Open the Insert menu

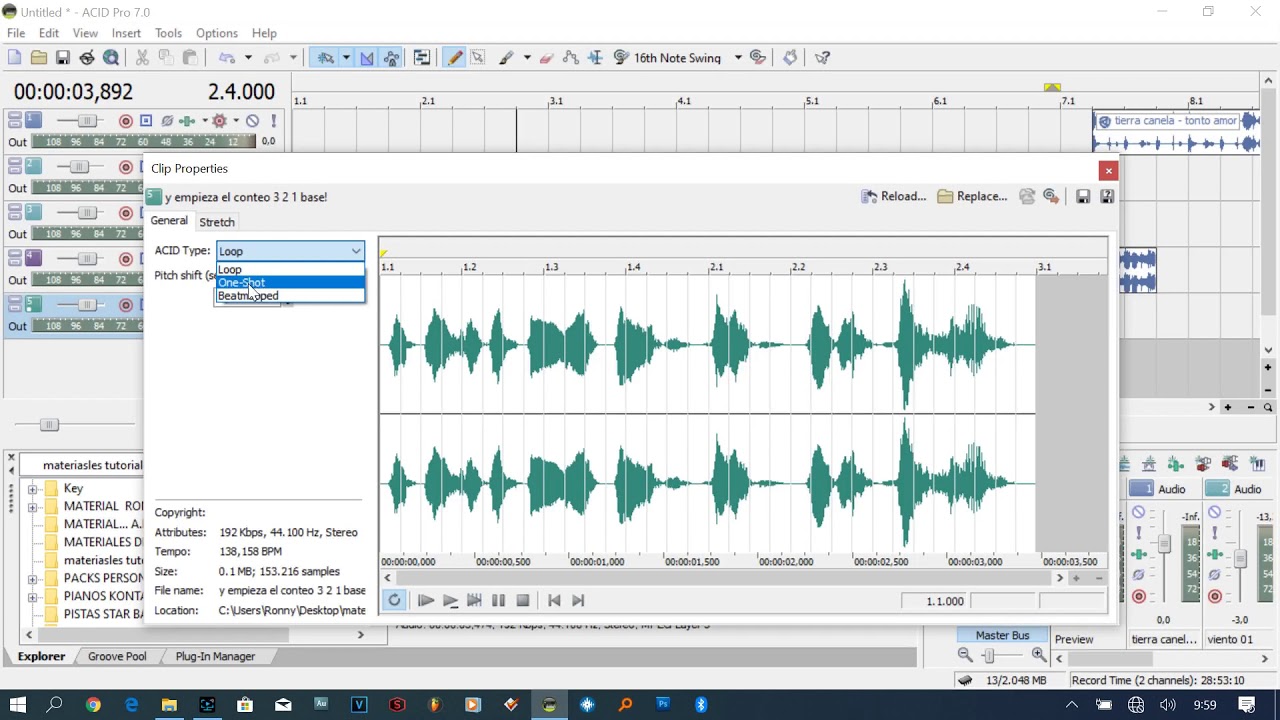[x=126, y=33]
